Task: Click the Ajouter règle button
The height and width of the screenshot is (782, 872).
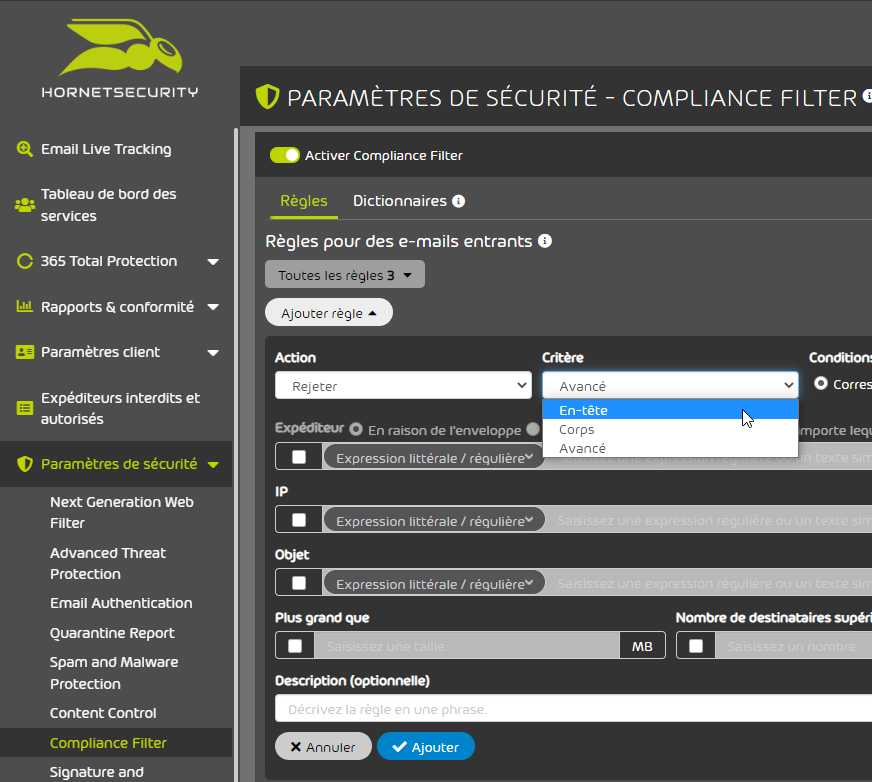Action: (329, 313)
